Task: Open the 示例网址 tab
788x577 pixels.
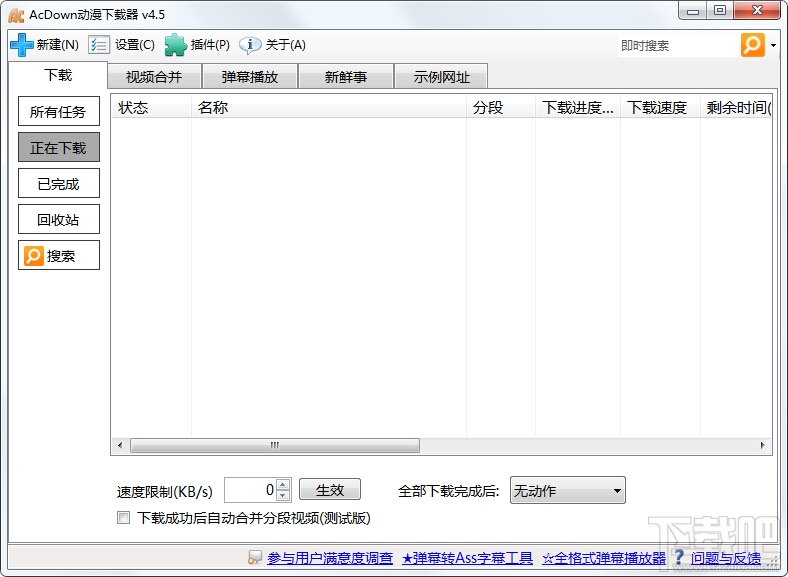Action: tap(441, 77)
